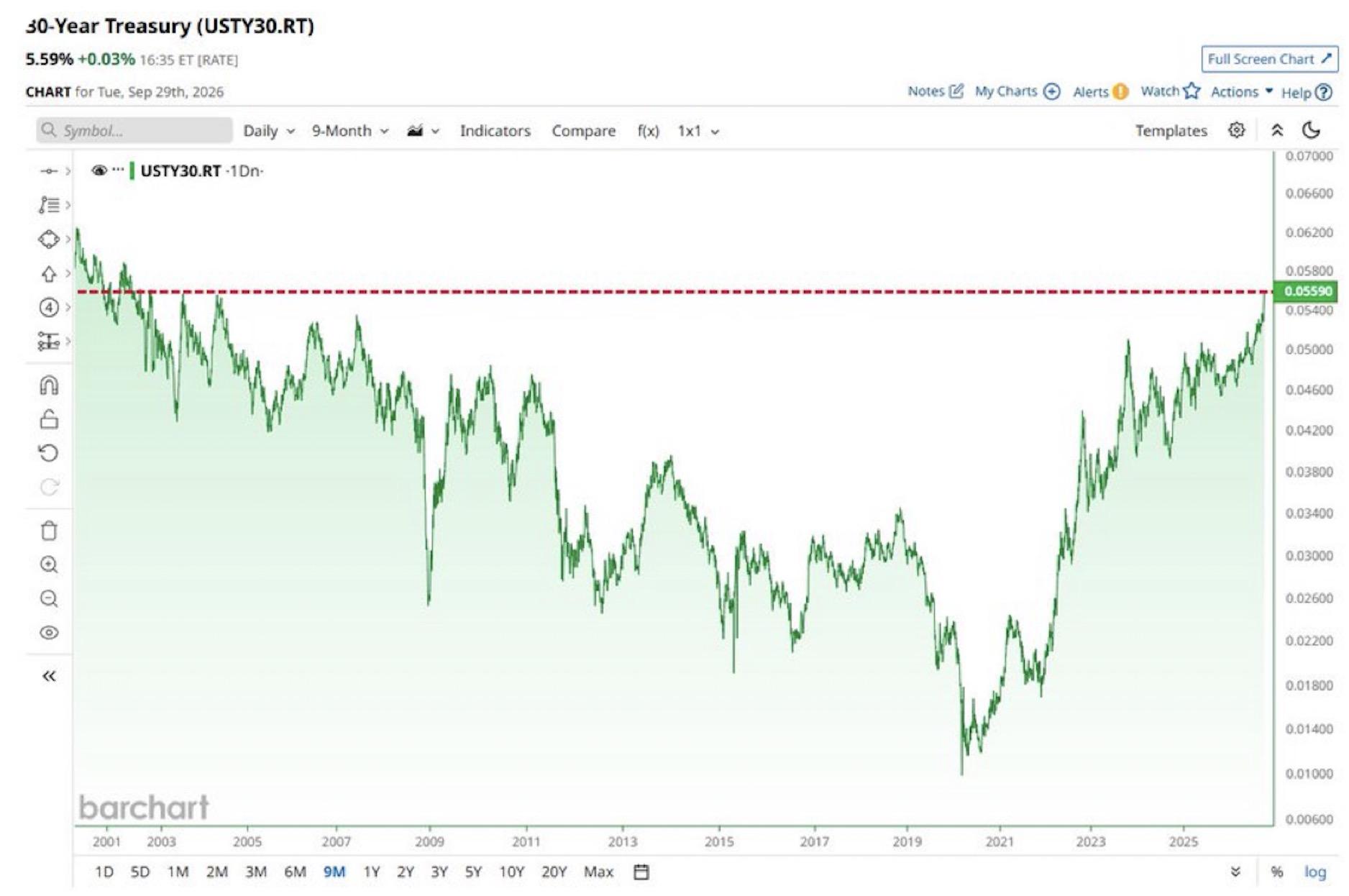Click the lock drawings padlock icon
The width and height of the screenshot is (1349, 896).
point(49,419)
